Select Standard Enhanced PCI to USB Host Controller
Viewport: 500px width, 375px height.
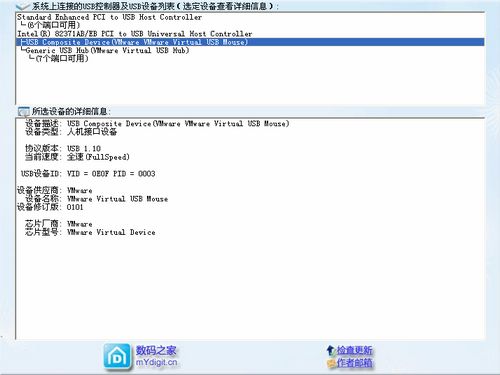110,17
